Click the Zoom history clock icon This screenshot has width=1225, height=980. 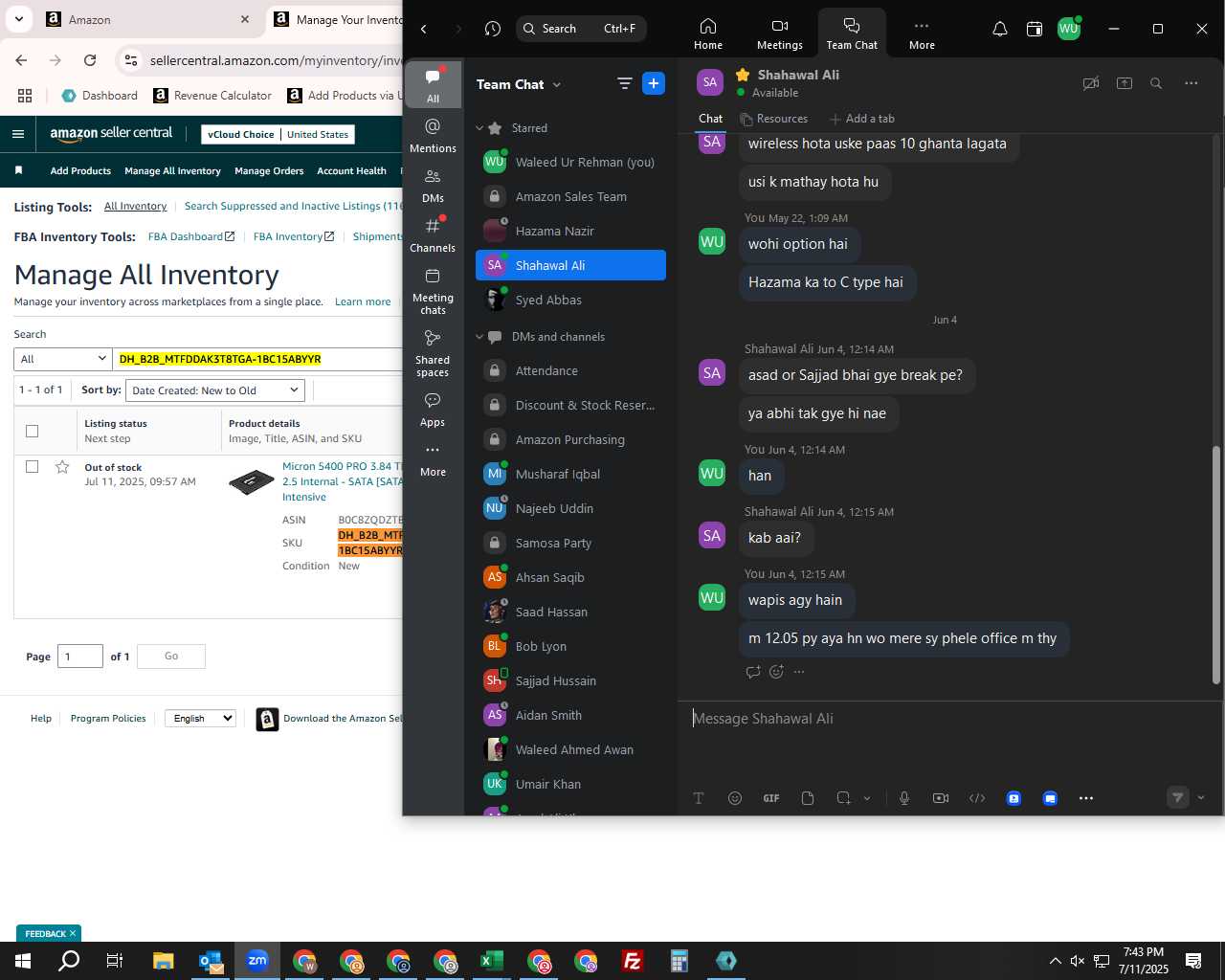point(493,29)
